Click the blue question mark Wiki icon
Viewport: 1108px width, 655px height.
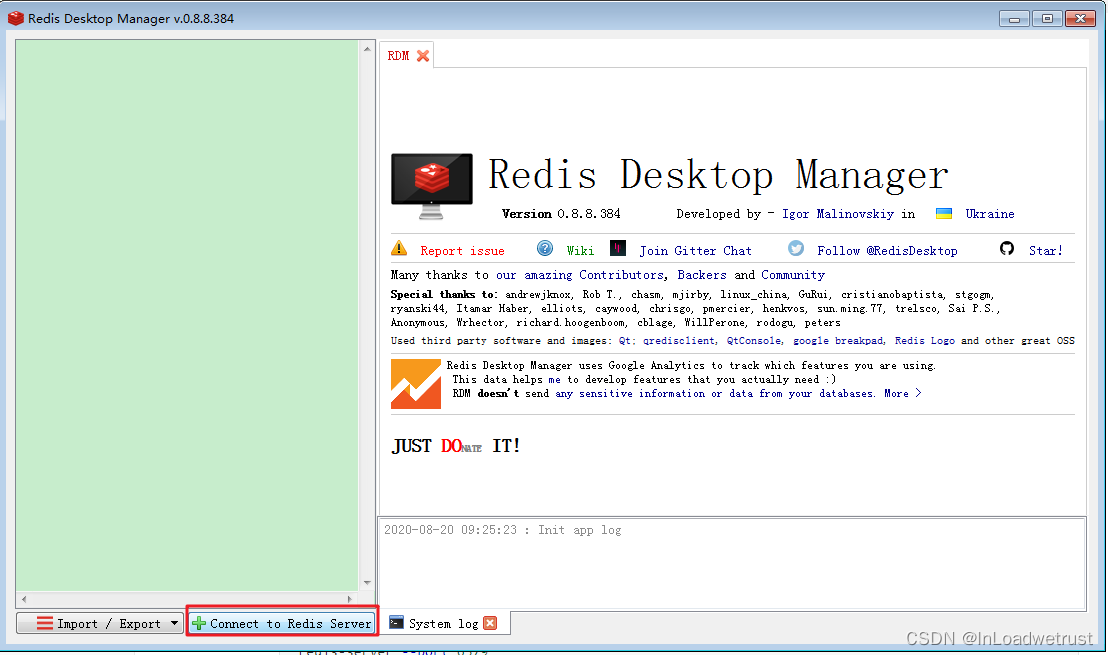(545, 248)
